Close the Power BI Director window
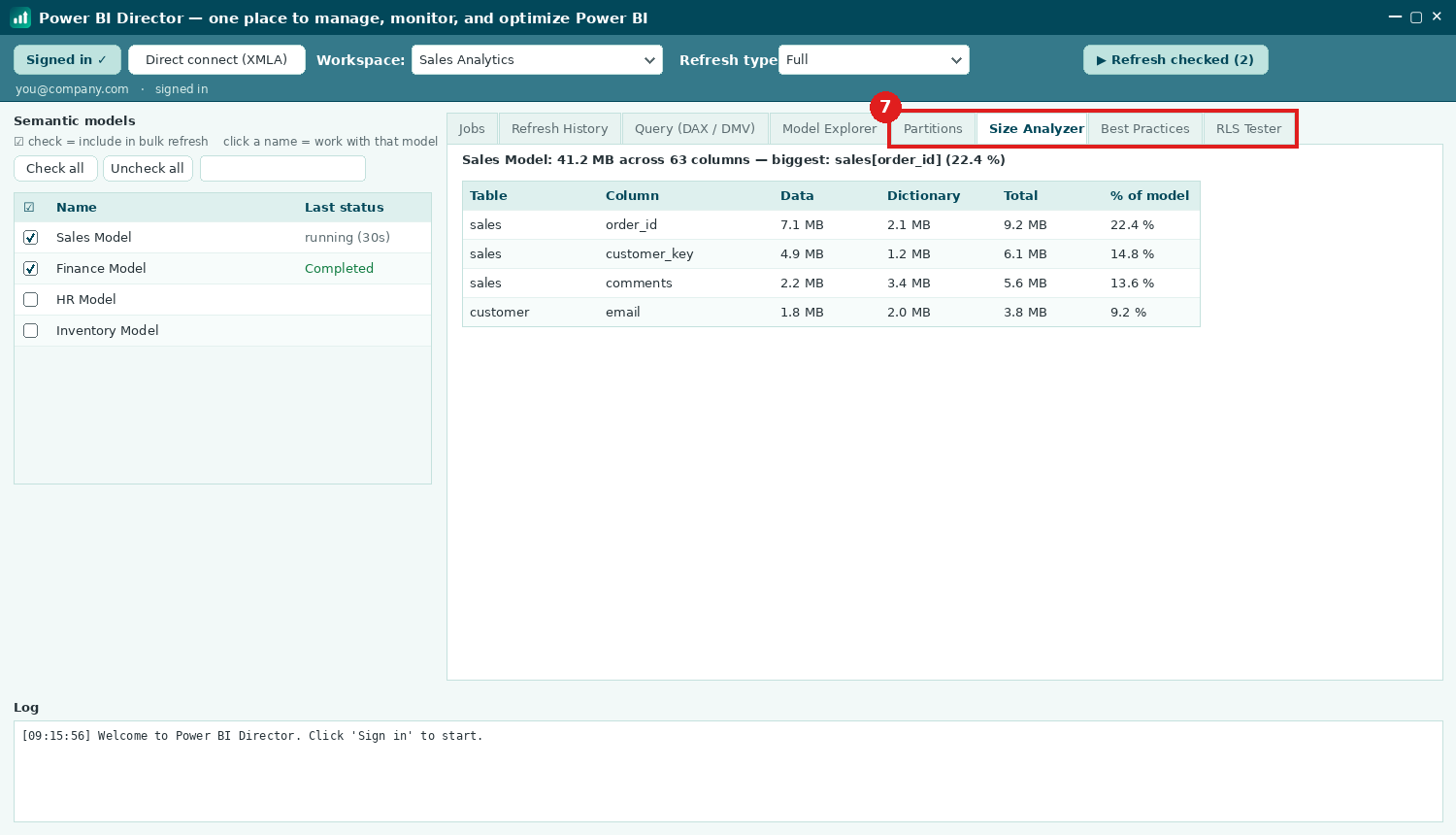 point(1437,17)
